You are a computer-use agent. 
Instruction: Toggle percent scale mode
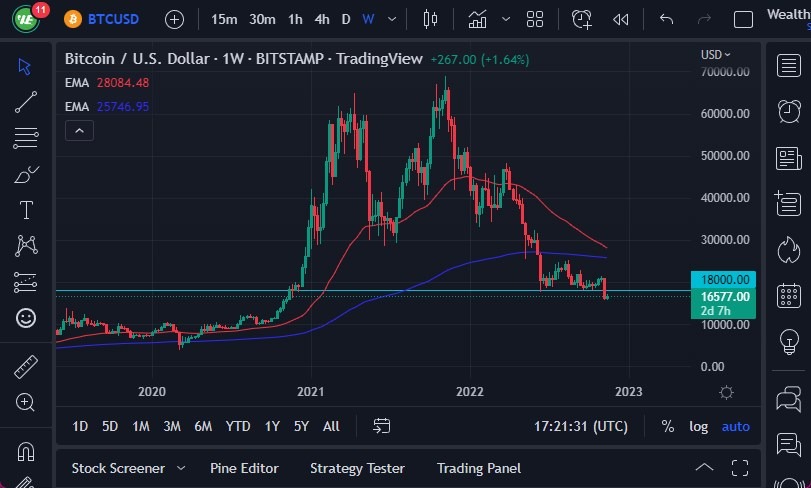(x=667, y=426)
